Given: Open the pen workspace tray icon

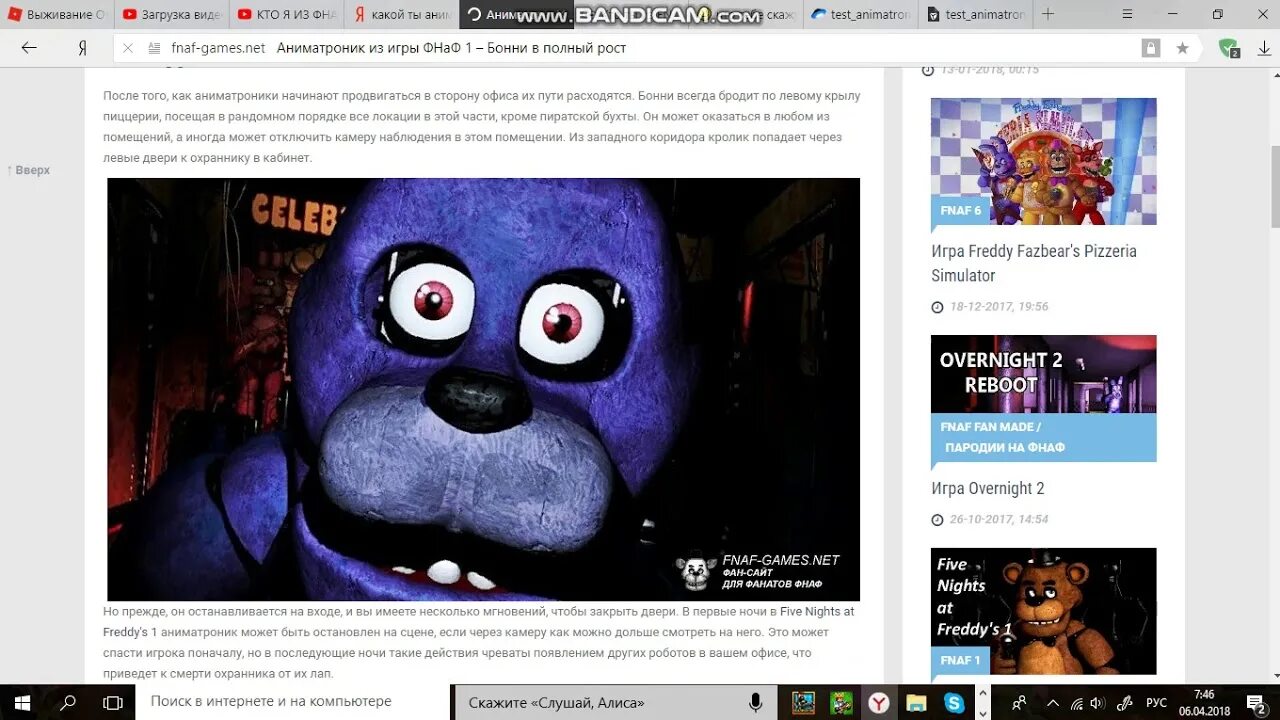Looking at the screenshot, I should click(1125, 703).
